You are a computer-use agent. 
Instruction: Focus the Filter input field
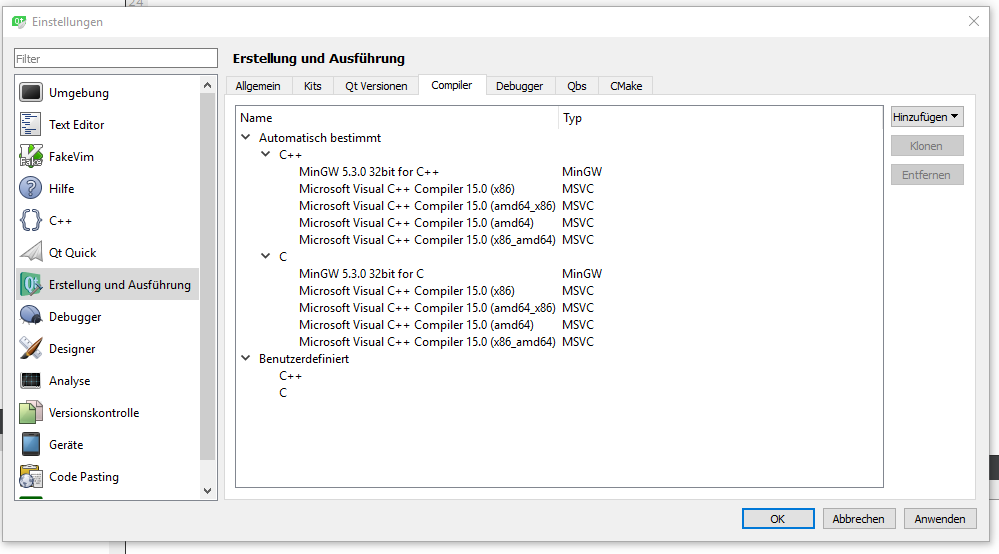(116, 59)
